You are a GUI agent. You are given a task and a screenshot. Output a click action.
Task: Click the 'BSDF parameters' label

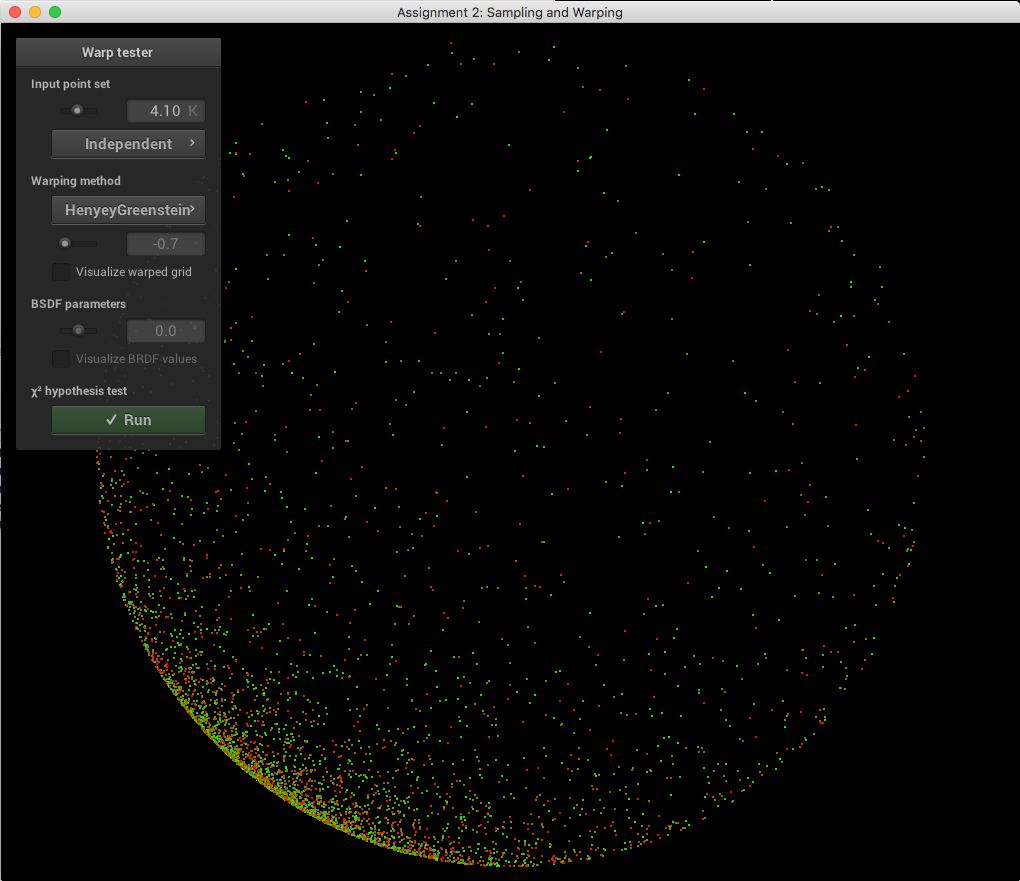(x=78, y=304)
